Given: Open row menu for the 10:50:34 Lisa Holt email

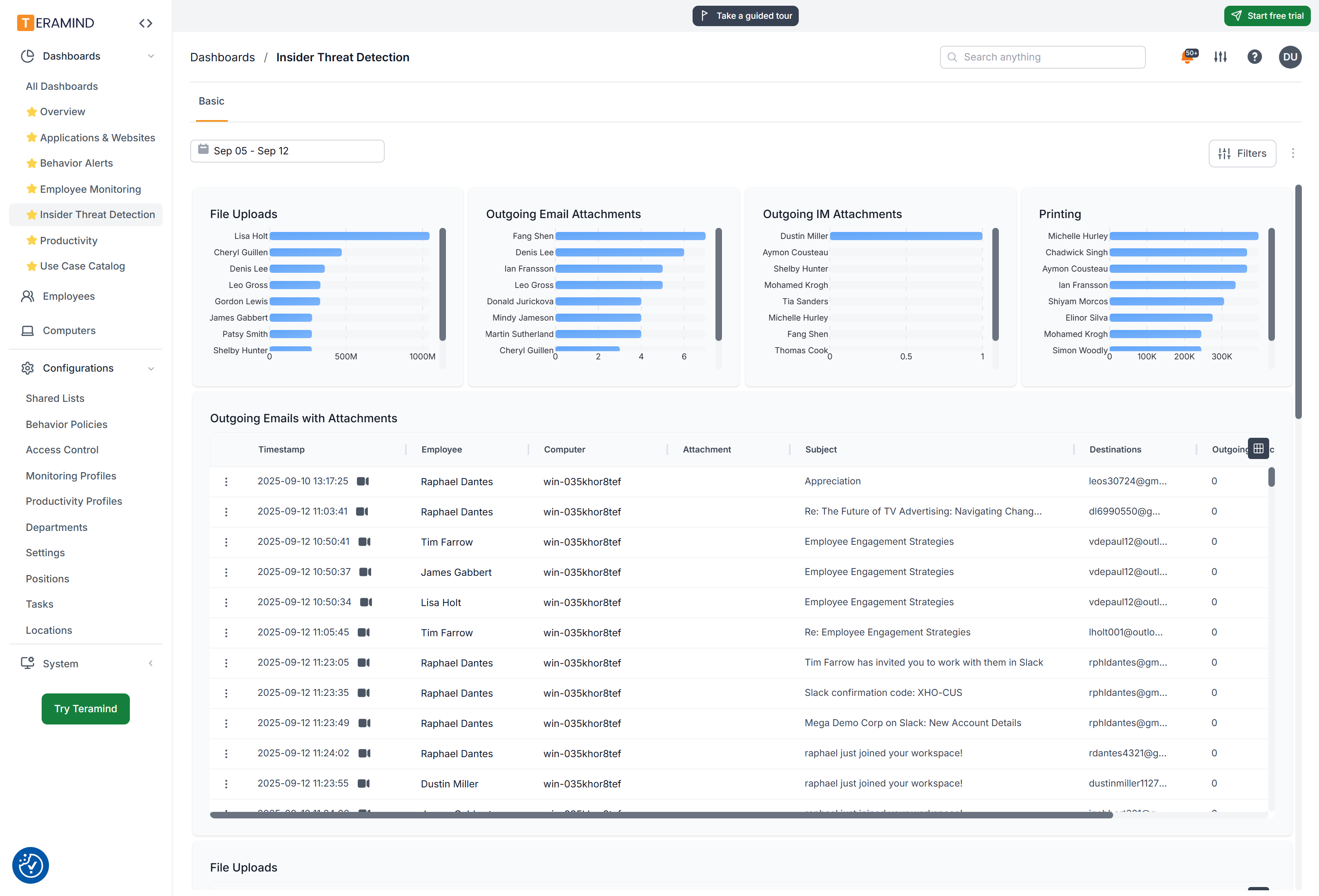Looking at the screenshot, I should click(x=226, y=603).
